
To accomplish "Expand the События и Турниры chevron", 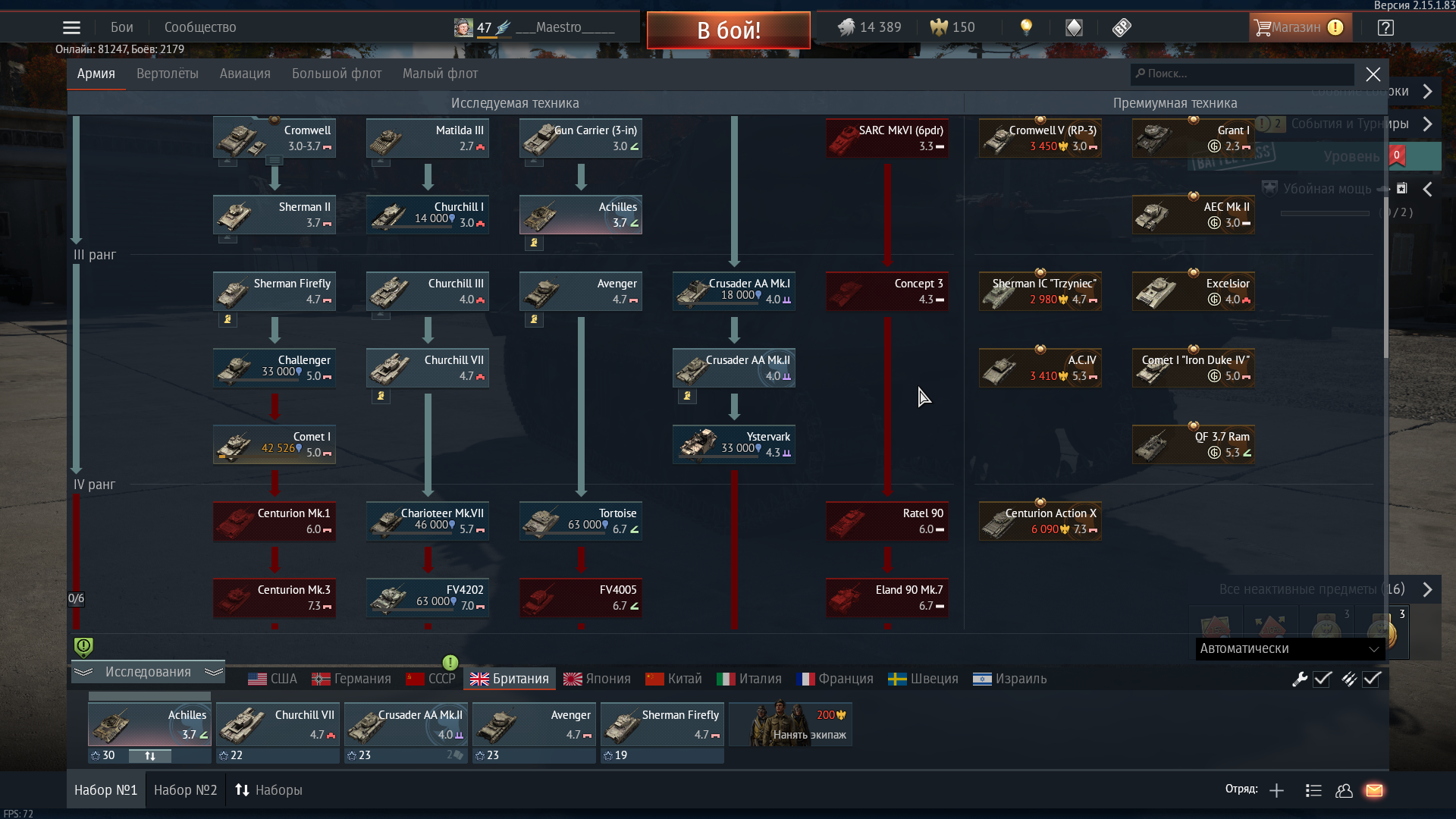I will coord(1427,124).
